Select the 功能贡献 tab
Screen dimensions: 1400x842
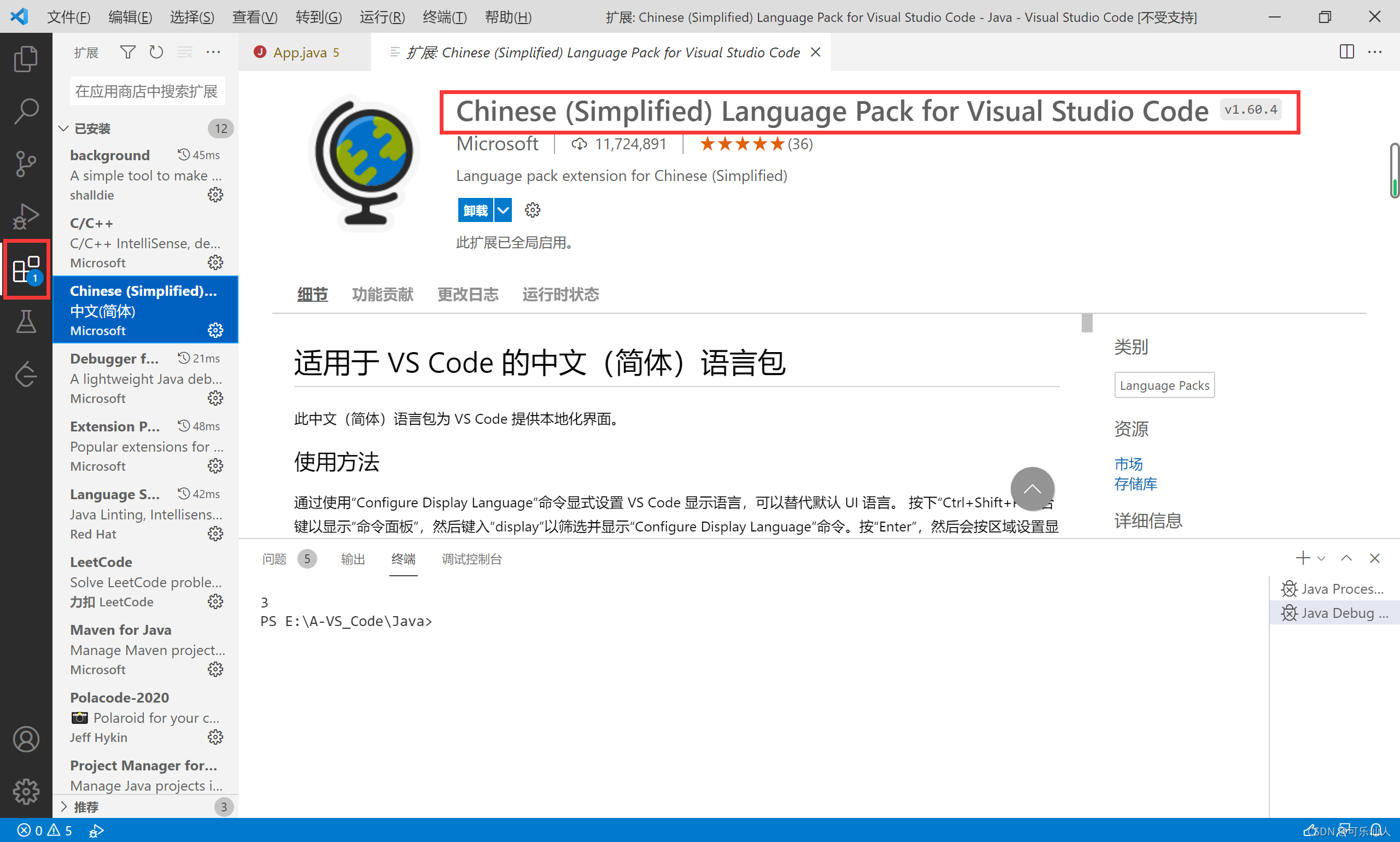click(382, 295)
